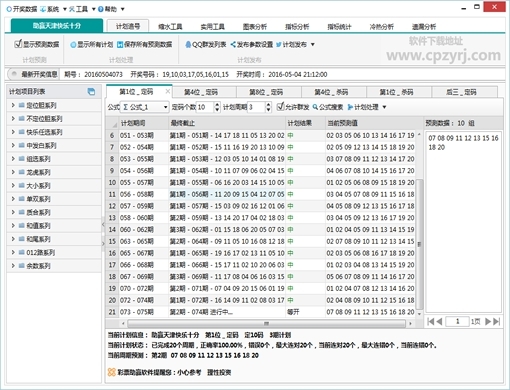Click the 余数系列 tree item label
The width and height of the screenshot is (510, 390).
(x=38, y=266)
